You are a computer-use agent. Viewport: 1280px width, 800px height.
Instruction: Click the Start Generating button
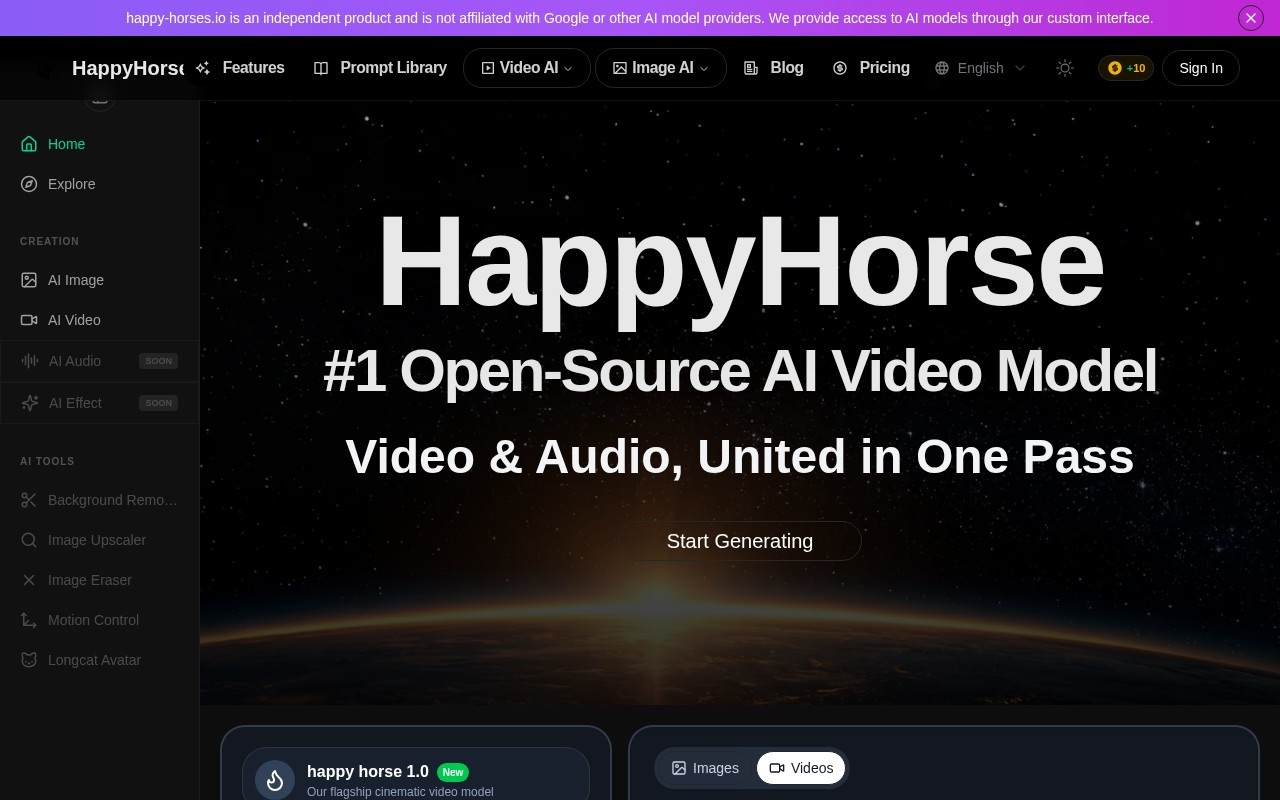[740, 541]
